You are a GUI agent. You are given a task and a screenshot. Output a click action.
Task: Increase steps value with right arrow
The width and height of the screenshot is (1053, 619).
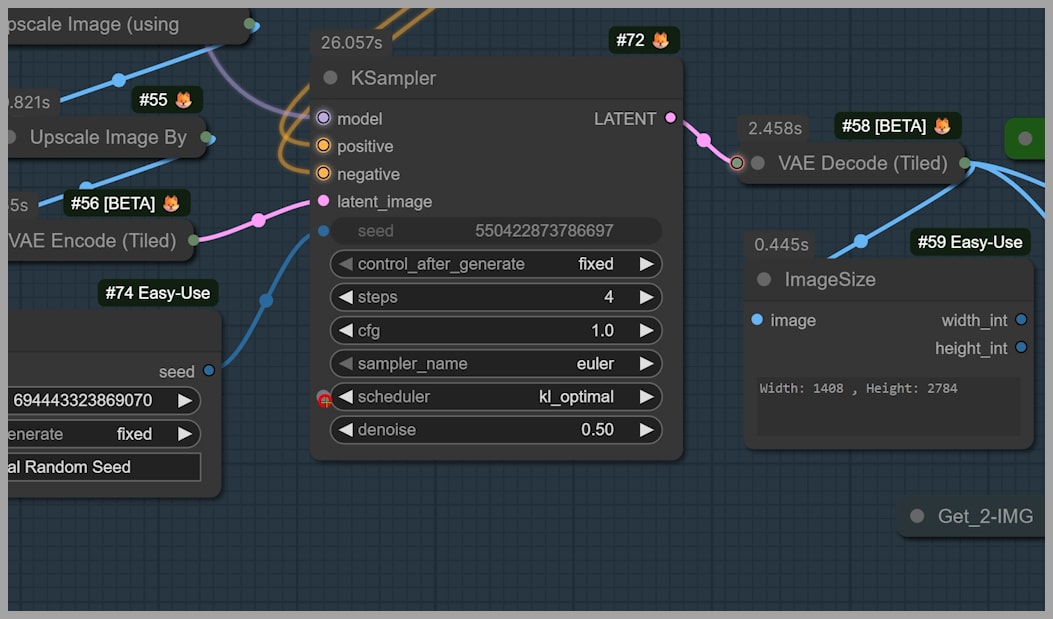pos(647,297)
